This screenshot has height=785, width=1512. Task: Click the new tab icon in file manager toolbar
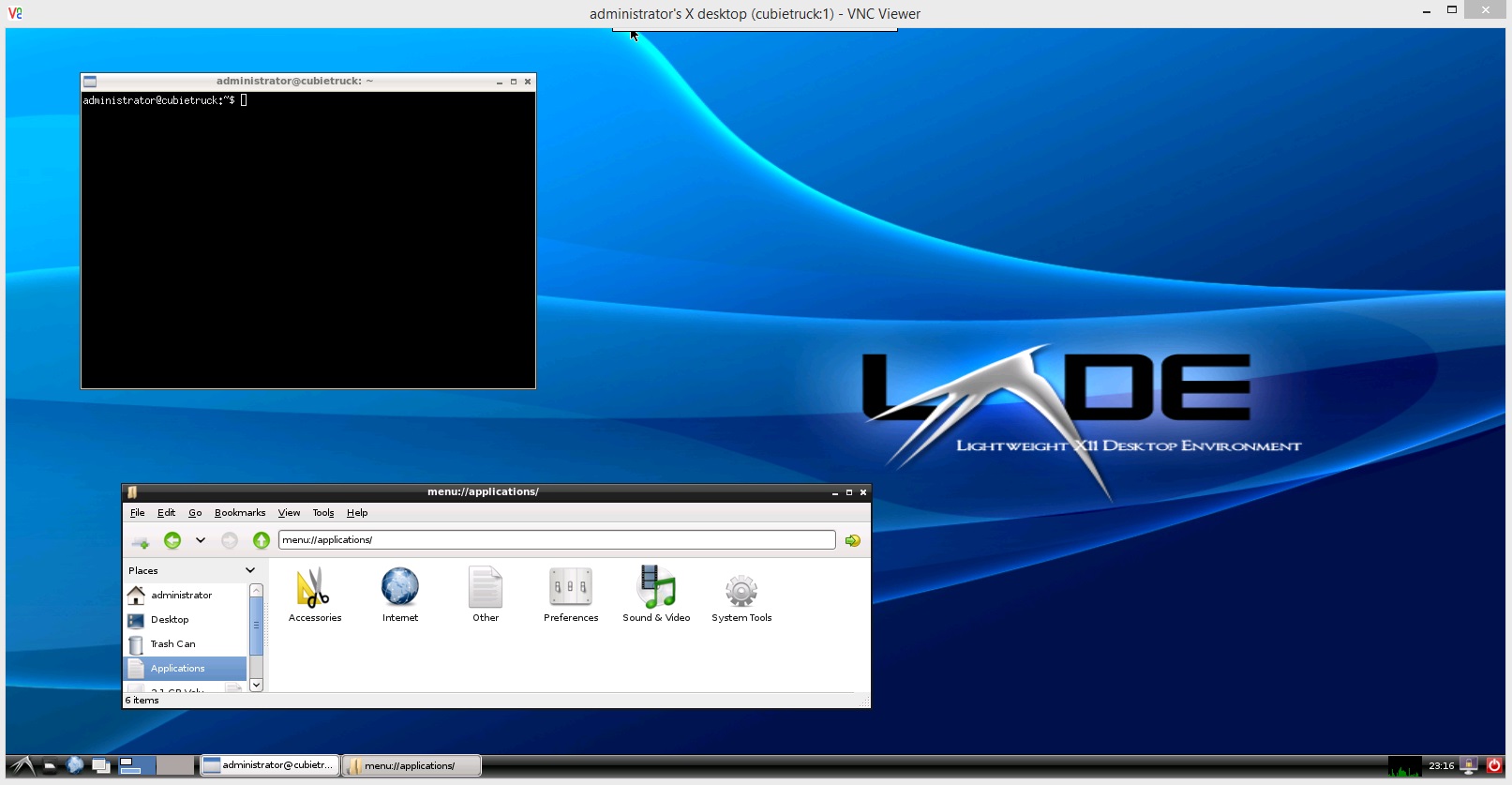point(141,541)
